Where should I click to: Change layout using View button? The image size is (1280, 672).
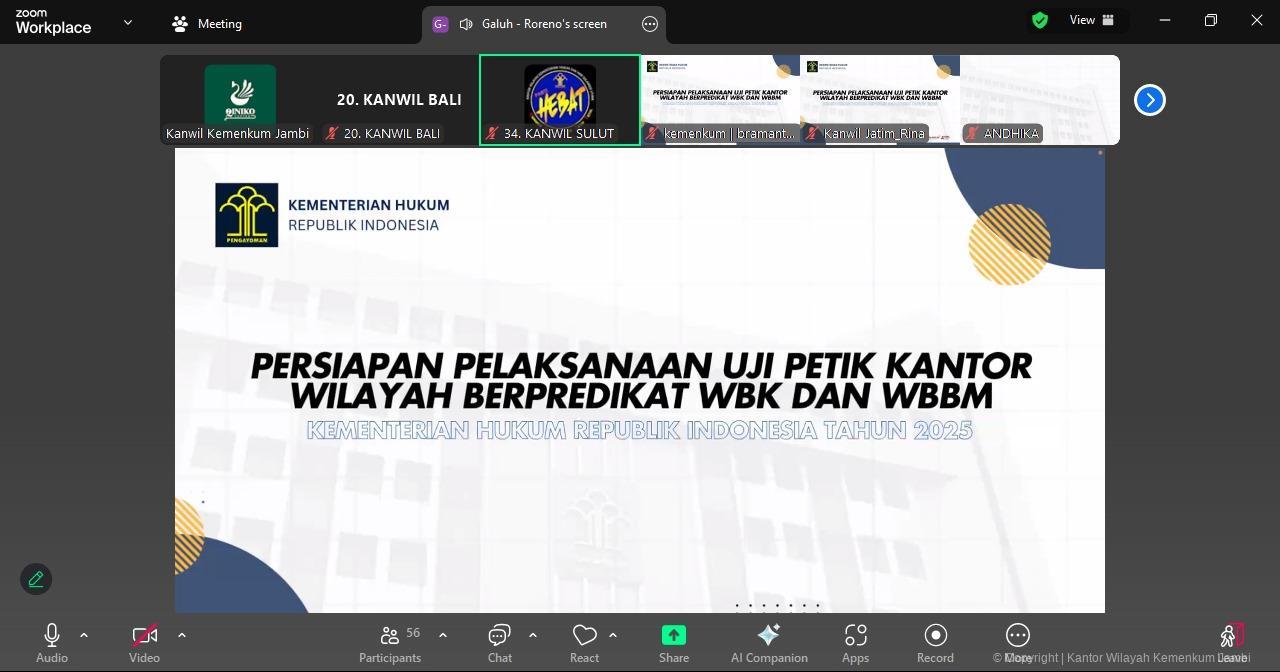[1092, 20]
